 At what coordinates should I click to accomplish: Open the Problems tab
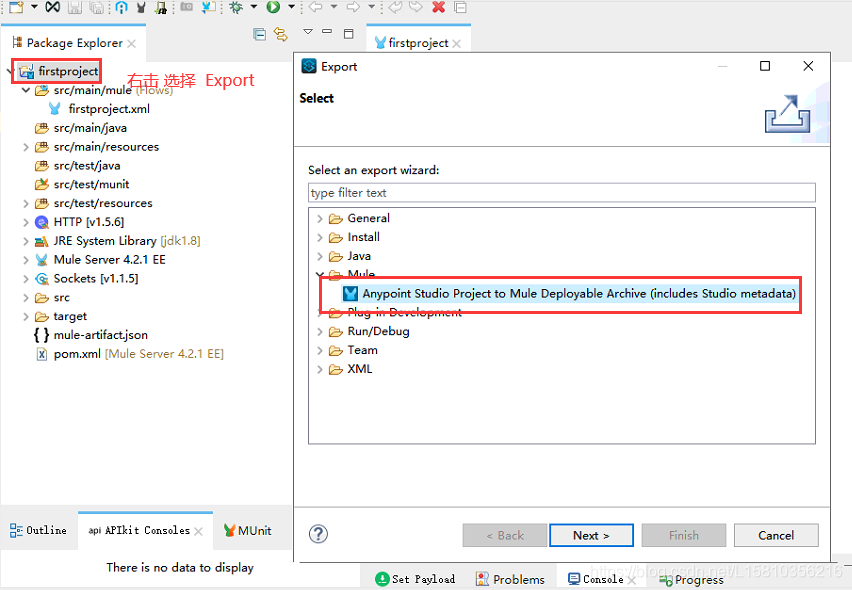(510, 579)
